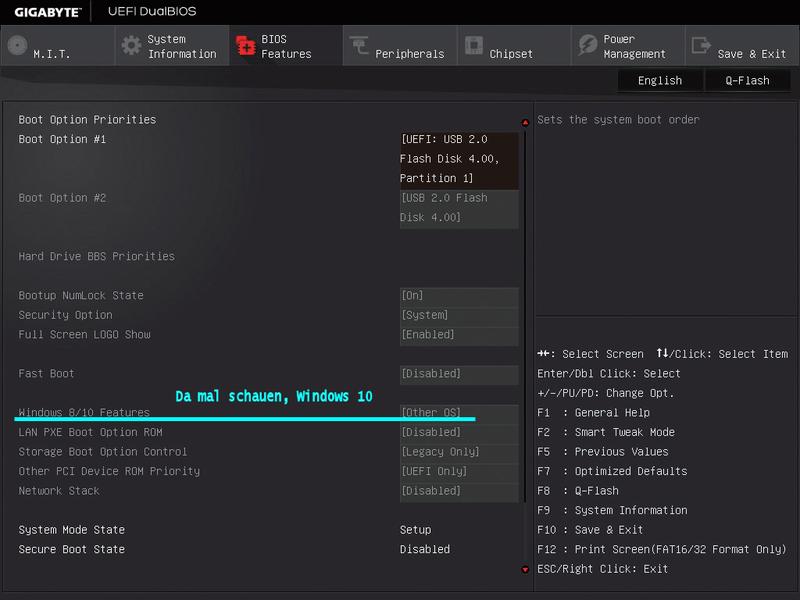The image size is (800, 600).
Task: Click the F9 System Information help line
Action: (x=612, y=511)
